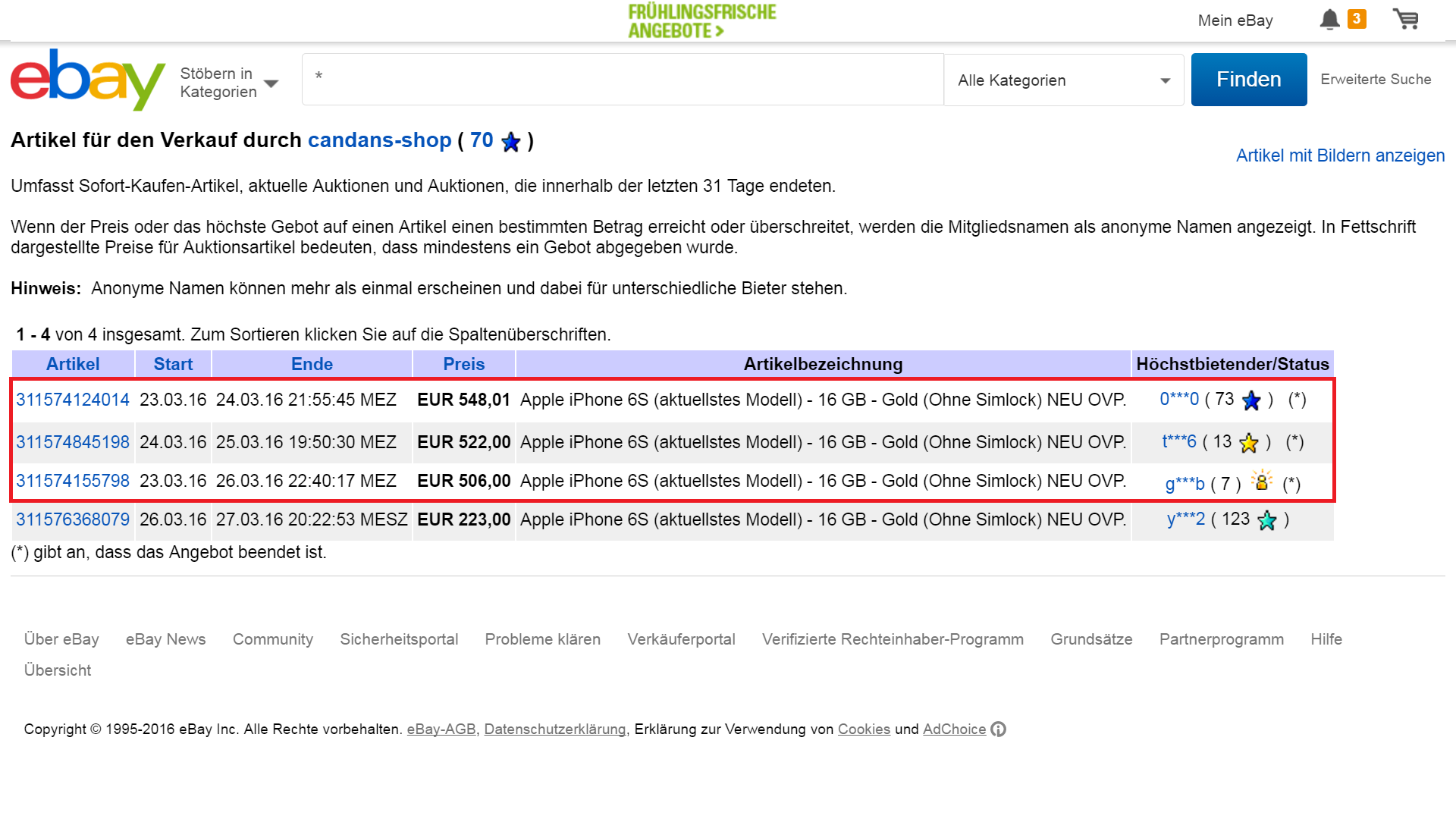
Task: Select price EUR 548,01 cell
Action: 464,400
